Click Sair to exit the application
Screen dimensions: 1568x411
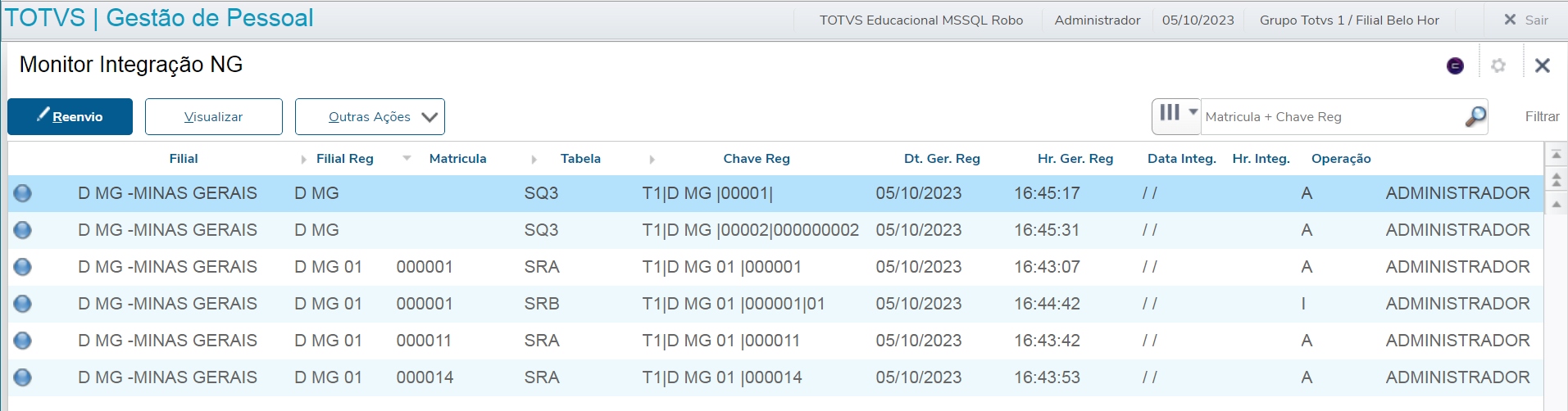[1536, 20]
